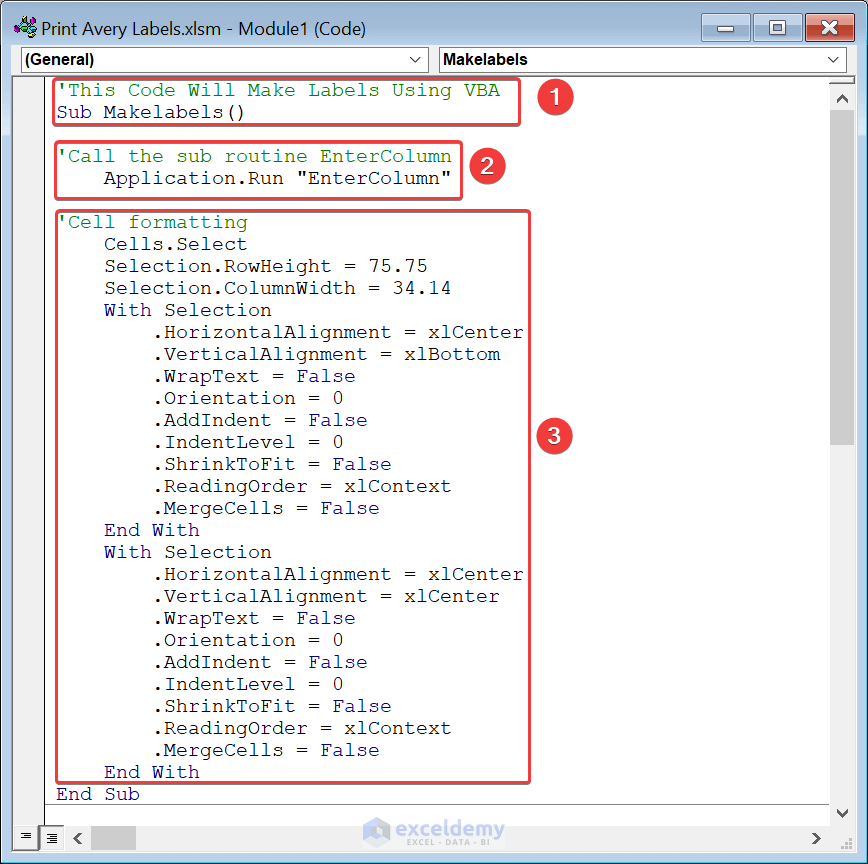This screenshot has width=868, height=864.
Task: Click the Selection.ColumnWidth = 34.14 line
Action: pyautogui.click(x=277, y=288)
